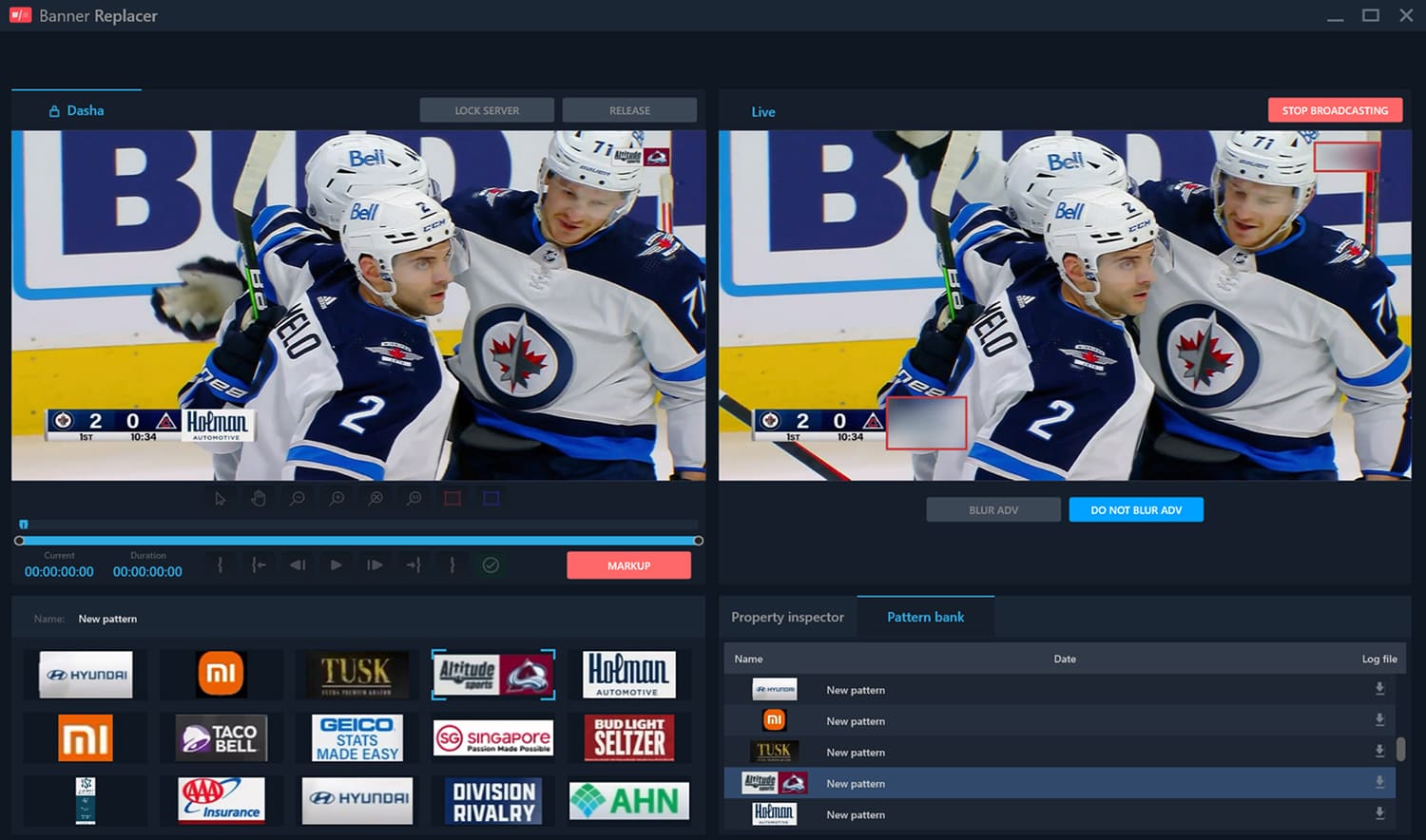Click the 1:1 actual-size zoom magnifier

click(414, 498)
